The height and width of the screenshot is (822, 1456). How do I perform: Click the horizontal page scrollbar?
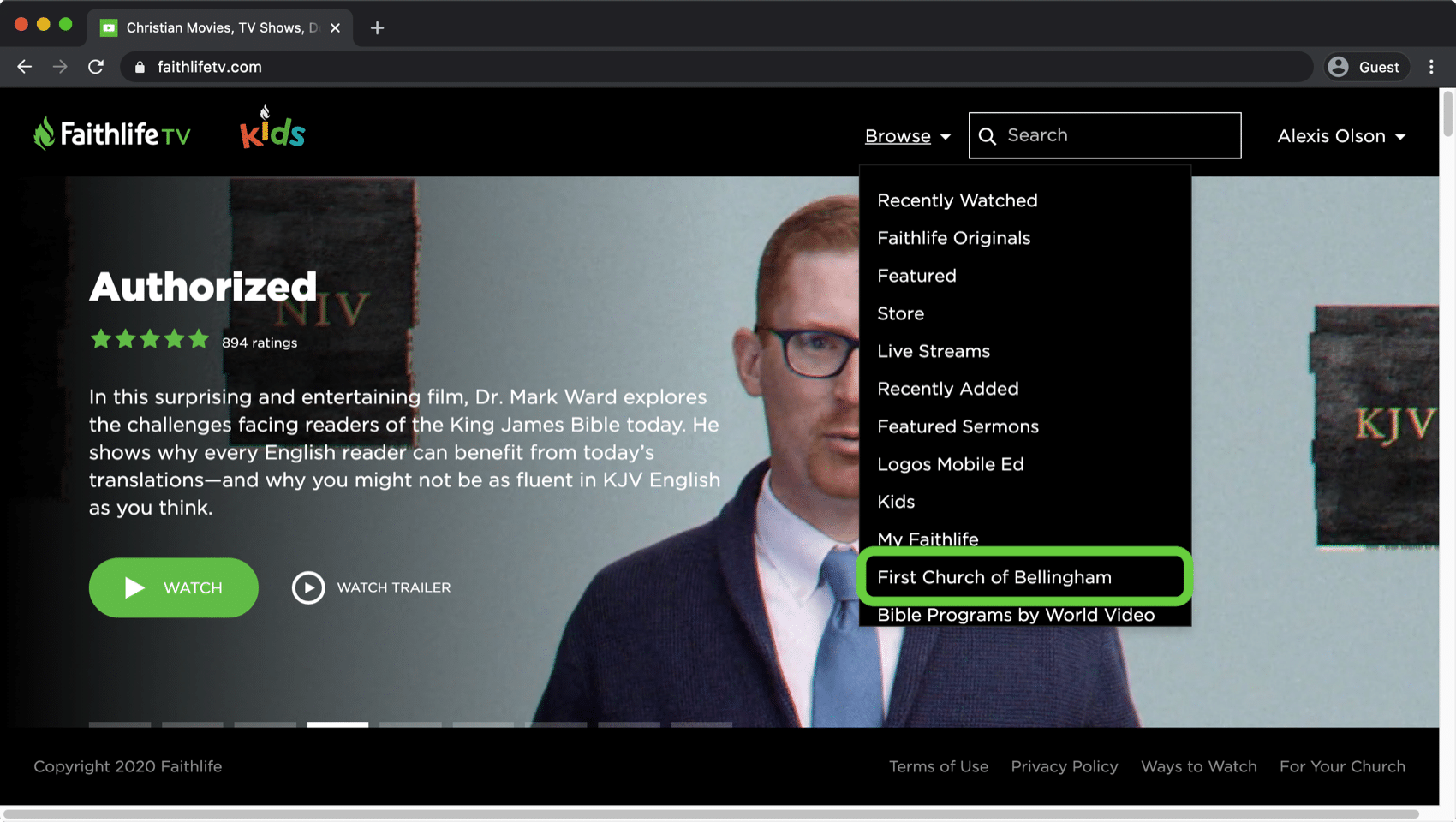711,813
